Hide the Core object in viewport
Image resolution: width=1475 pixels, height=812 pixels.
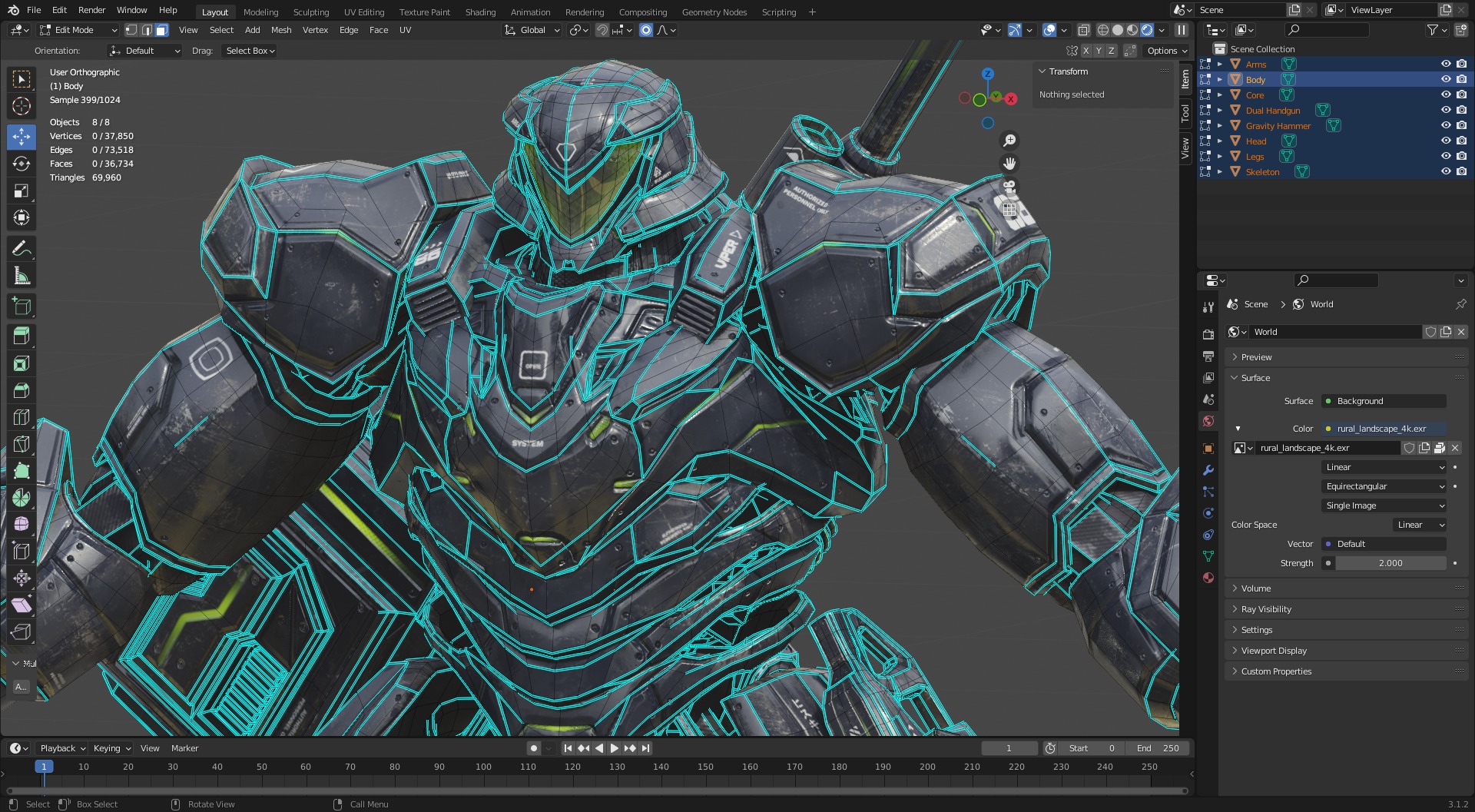[1446, 94]
